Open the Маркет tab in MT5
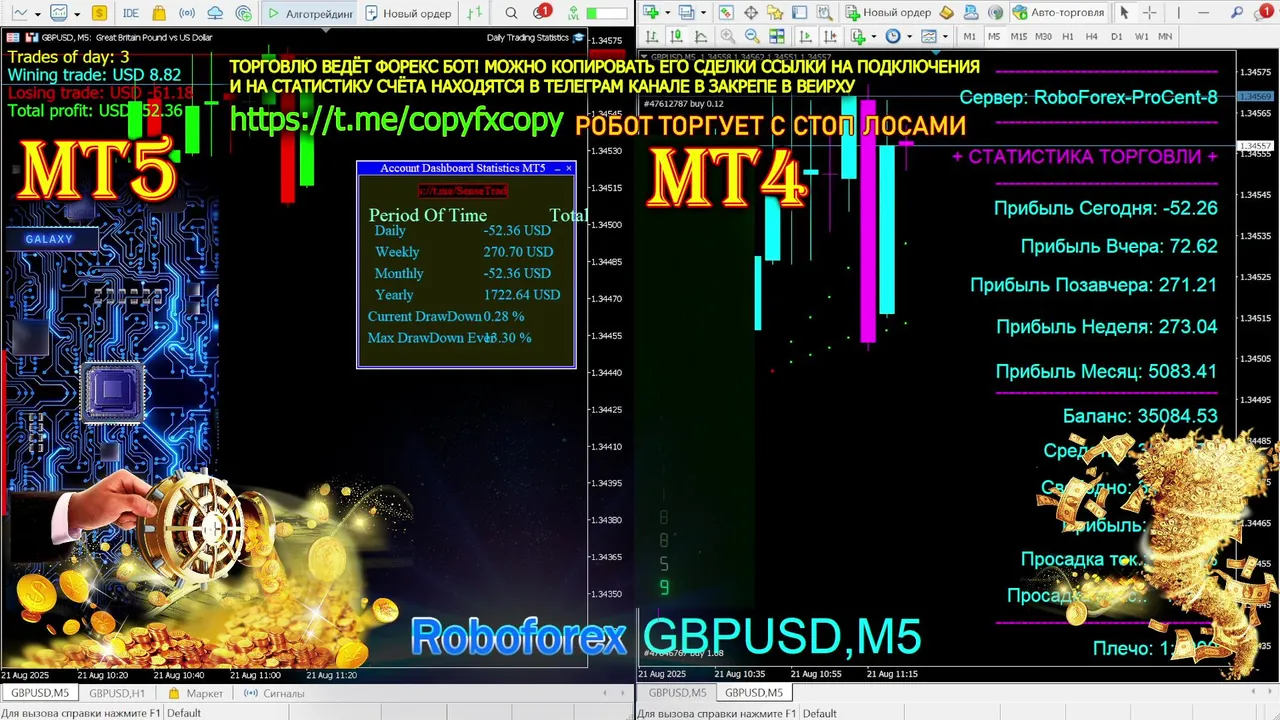 click(x=196, y=693)
